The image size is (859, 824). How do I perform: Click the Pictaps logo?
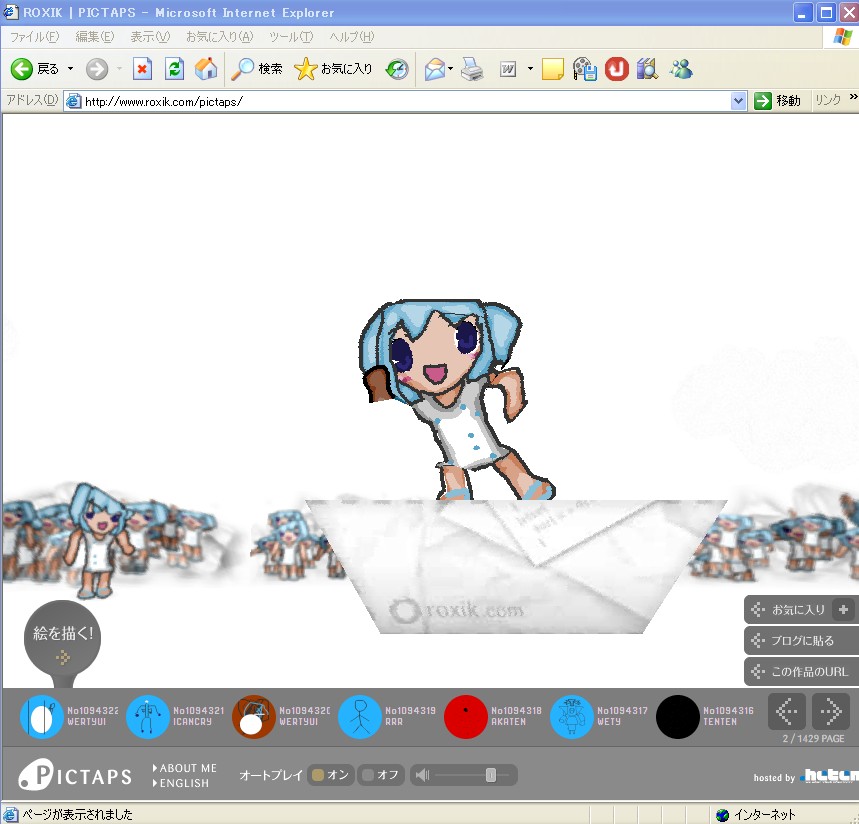click(76, 775)
